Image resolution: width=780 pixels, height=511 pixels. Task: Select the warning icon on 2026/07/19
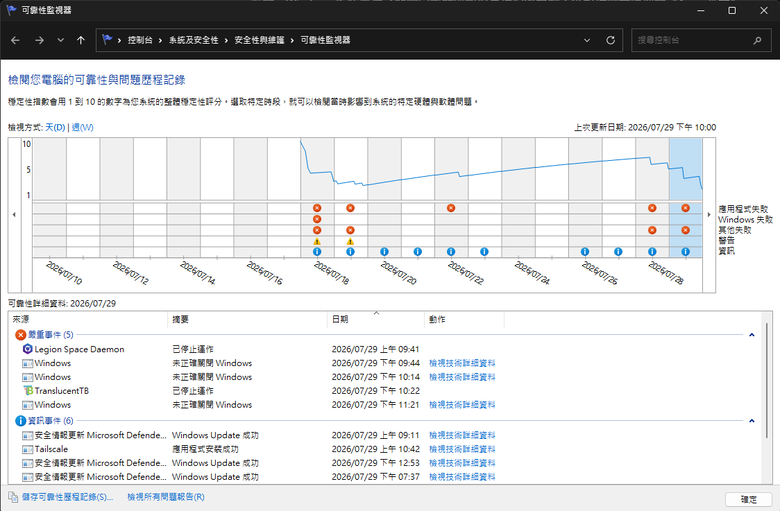(350, 242)
